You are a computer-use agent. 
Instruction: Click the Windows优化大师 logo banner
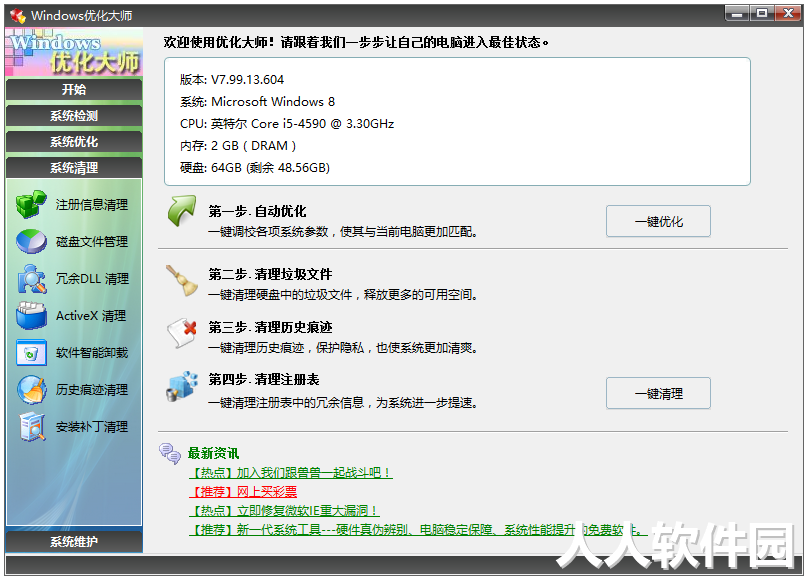[74, 53]
